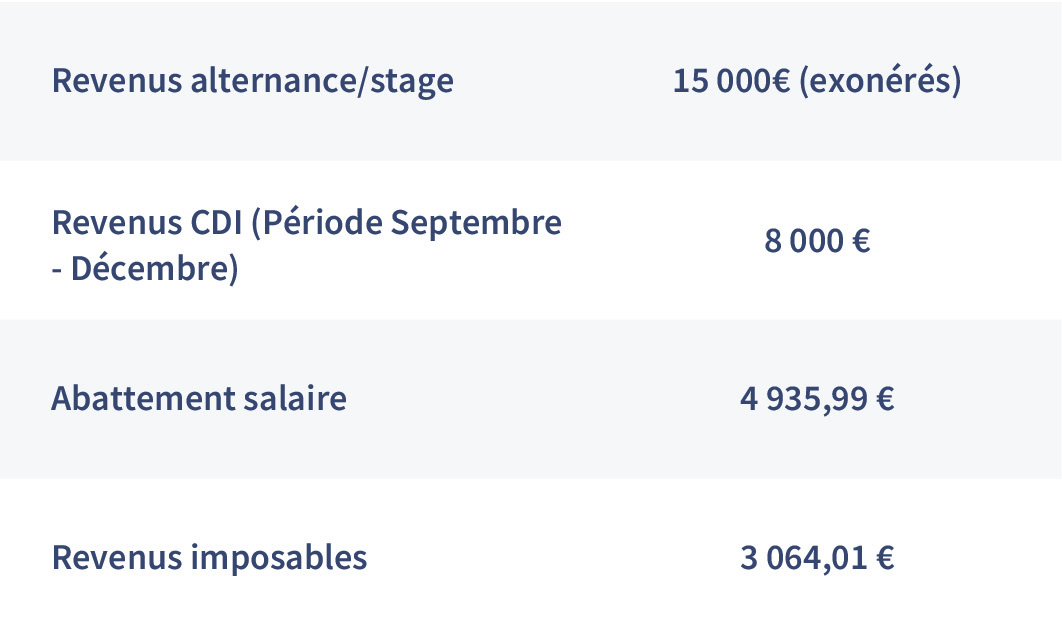Click the euro sign after 8 000
This screenshot has width=1062, height=635.
click(x=861, y=241)
